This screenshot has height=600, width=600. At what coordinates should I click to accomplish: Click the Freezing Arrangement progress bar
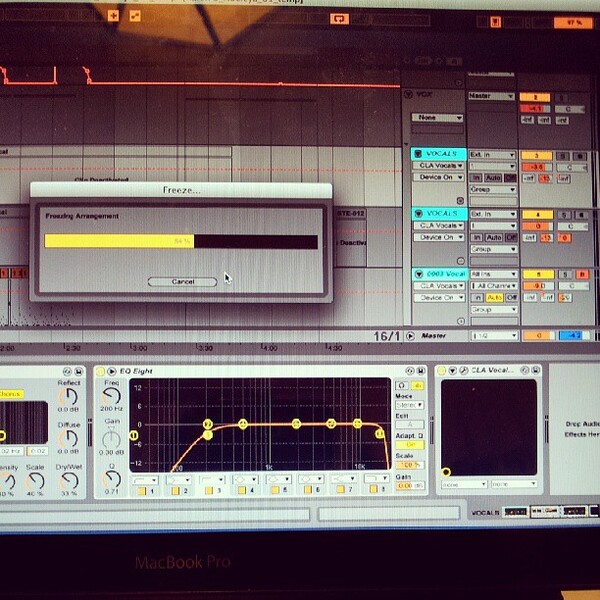pos(181,241)
